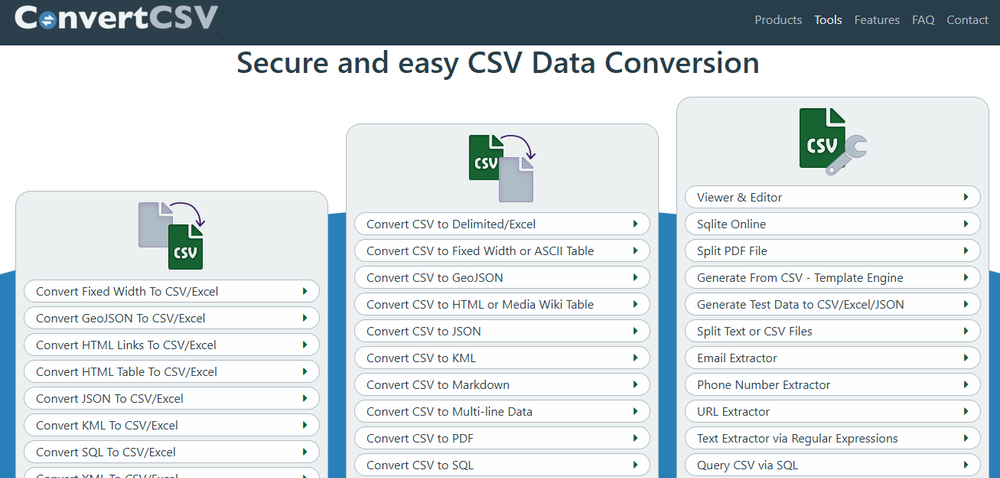Image resolution: width=1000 pixels, height=478 pixels.
Task: Click the CSV-to-file conversion icon
Action: [502, 168]
